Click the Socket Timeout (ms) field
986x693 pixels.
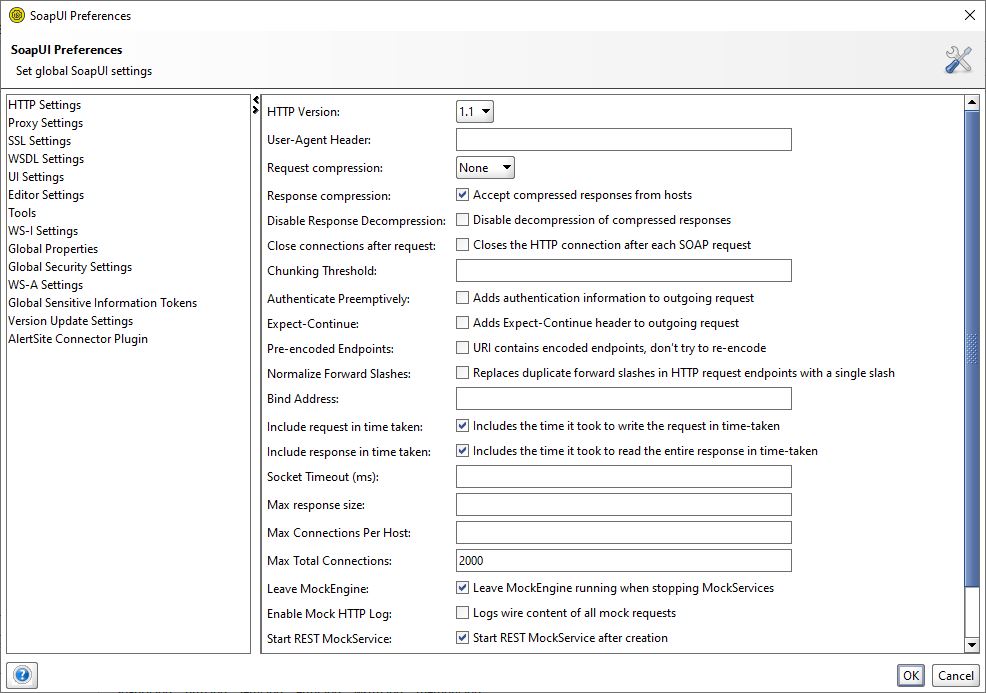coord(624,477)
